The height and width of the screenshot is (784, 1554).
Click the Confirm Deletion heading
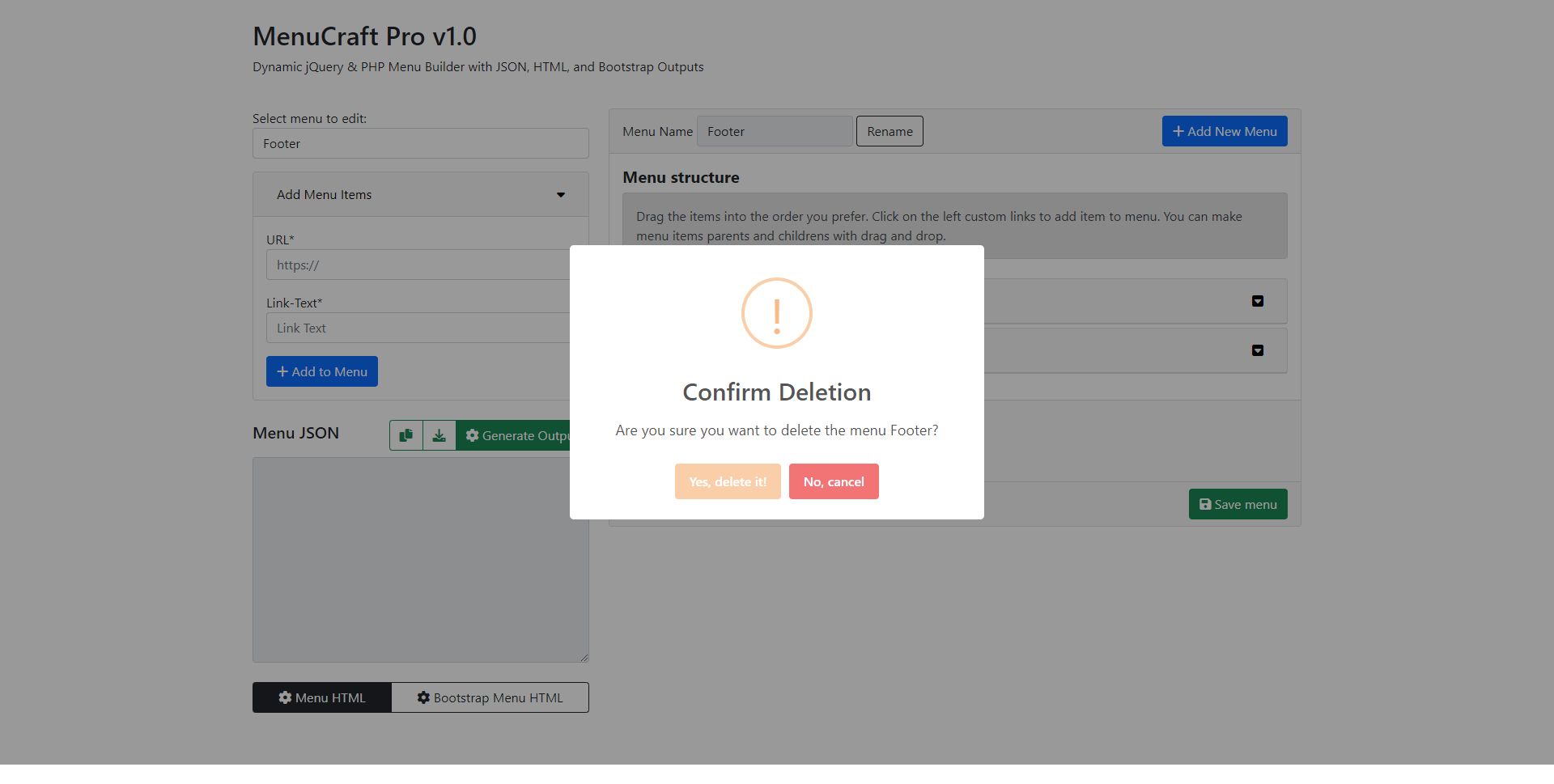click(x=777, y=392)
